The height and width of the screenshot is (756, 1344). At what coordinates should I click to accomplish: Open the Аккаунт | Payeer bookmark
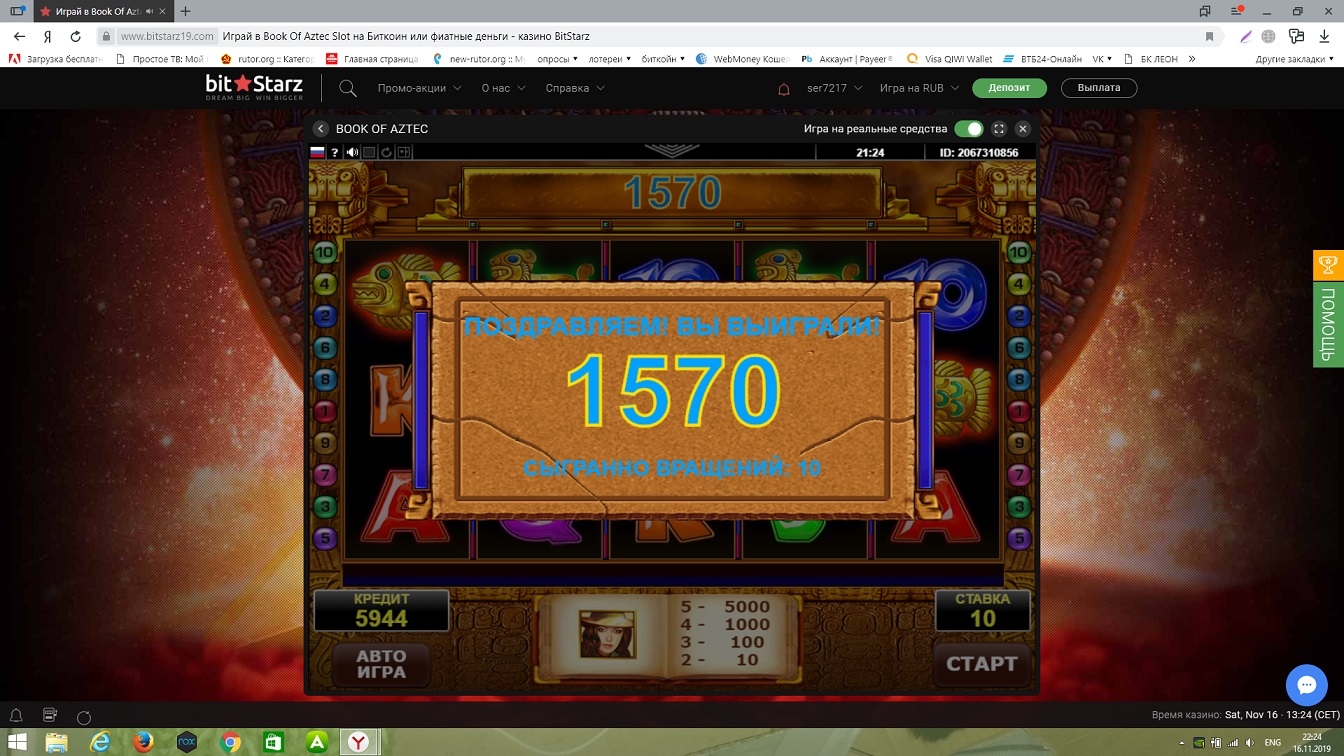click(x=847, y=59)
